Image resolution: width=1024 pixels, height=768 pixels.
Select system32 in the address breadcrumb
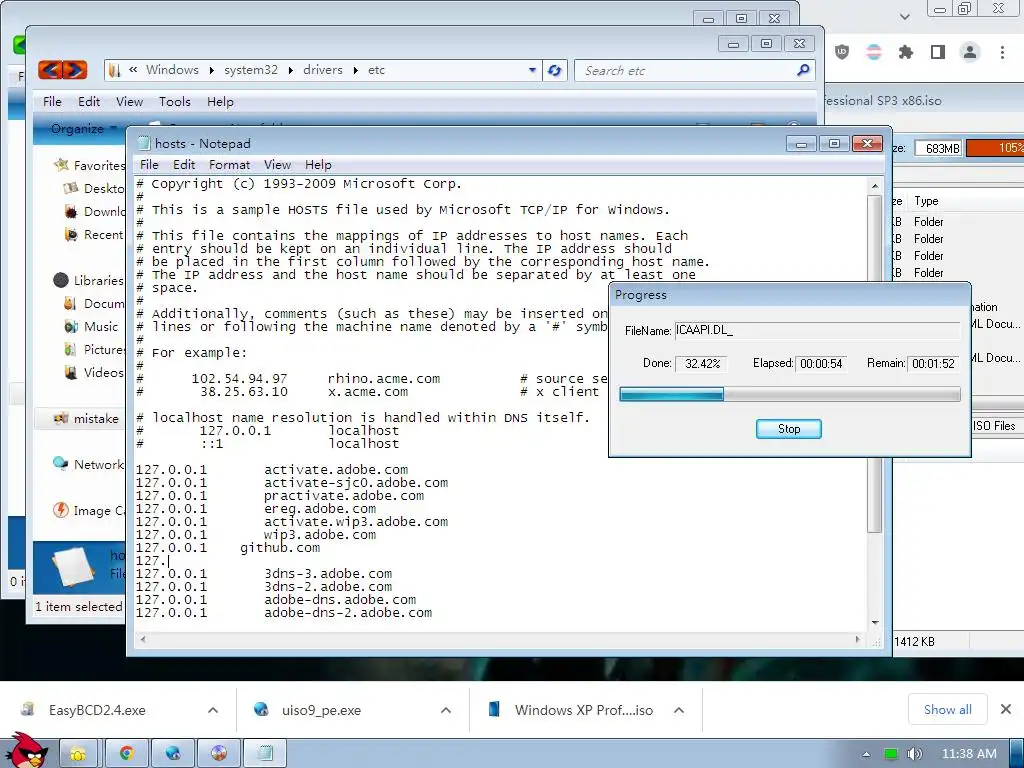(x=251, y=70)
